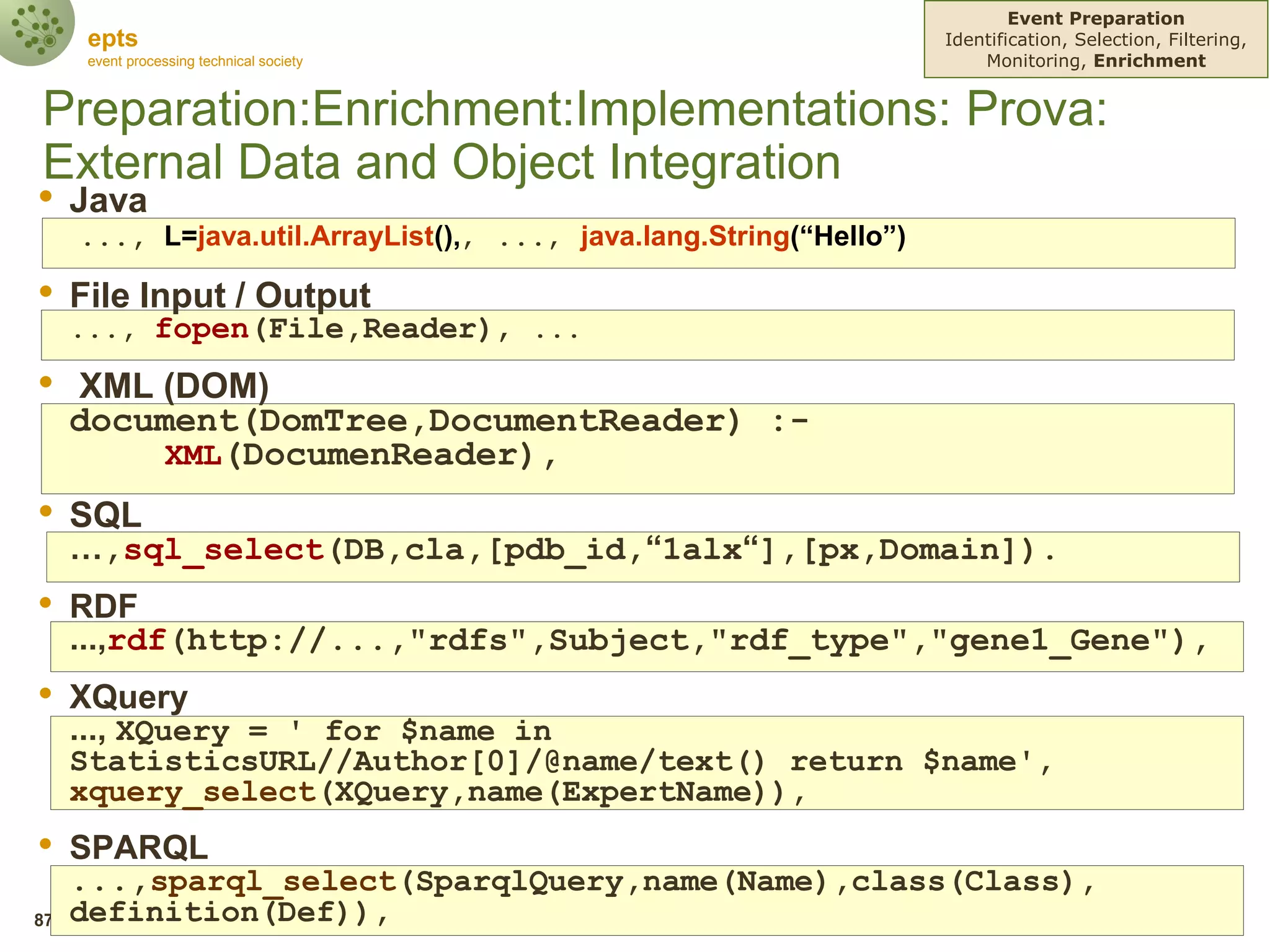Click the red 'rdf' keyword in code
Screen dimensions: 1270x952
[136, 641]
